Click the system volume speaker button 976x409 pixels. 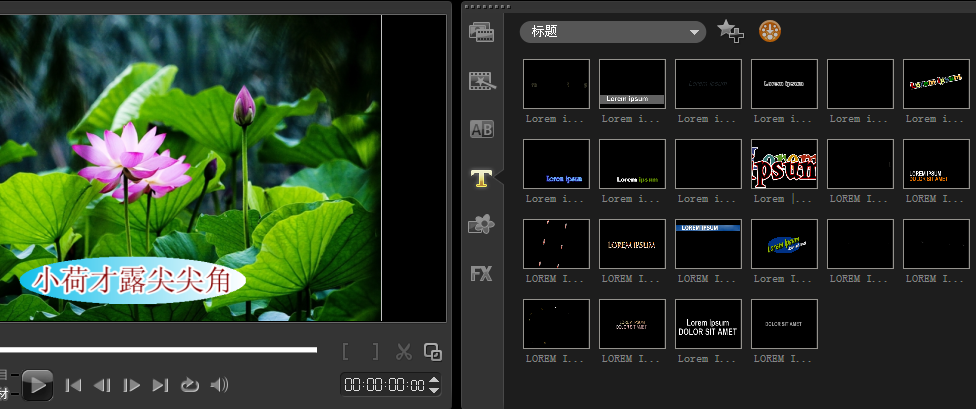[219, 384]
